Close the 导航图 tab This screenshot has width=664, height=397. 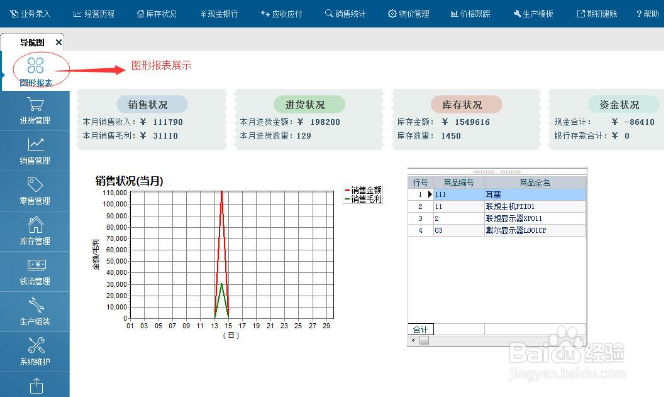pyautogui.click(x=58, y=42)
